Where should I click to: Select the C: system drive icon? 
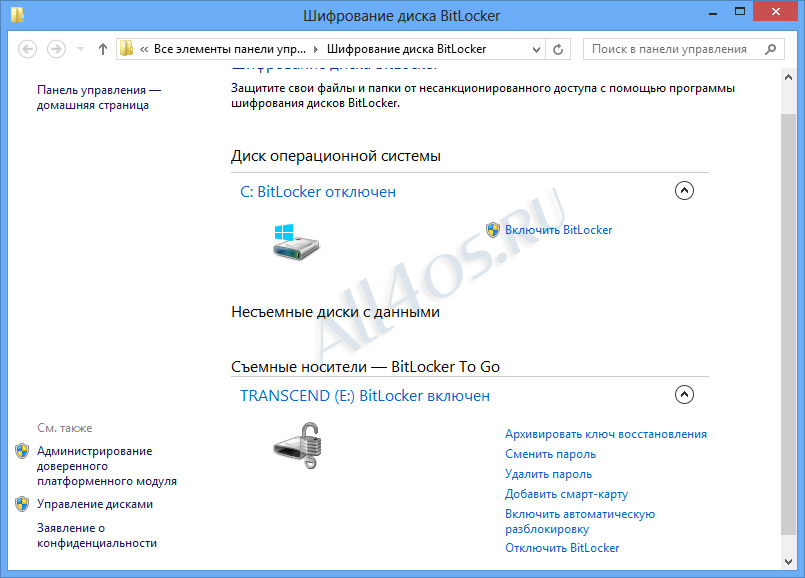pyautogui.click(x=295, y=241)
